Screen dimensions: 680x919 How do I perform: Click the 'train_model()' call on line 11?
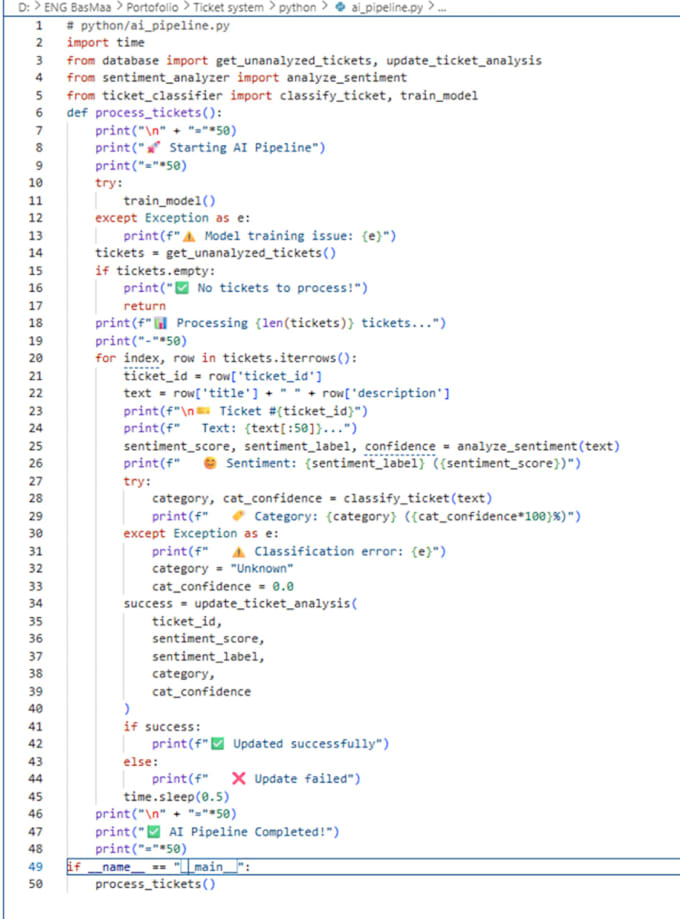point(169,200)
